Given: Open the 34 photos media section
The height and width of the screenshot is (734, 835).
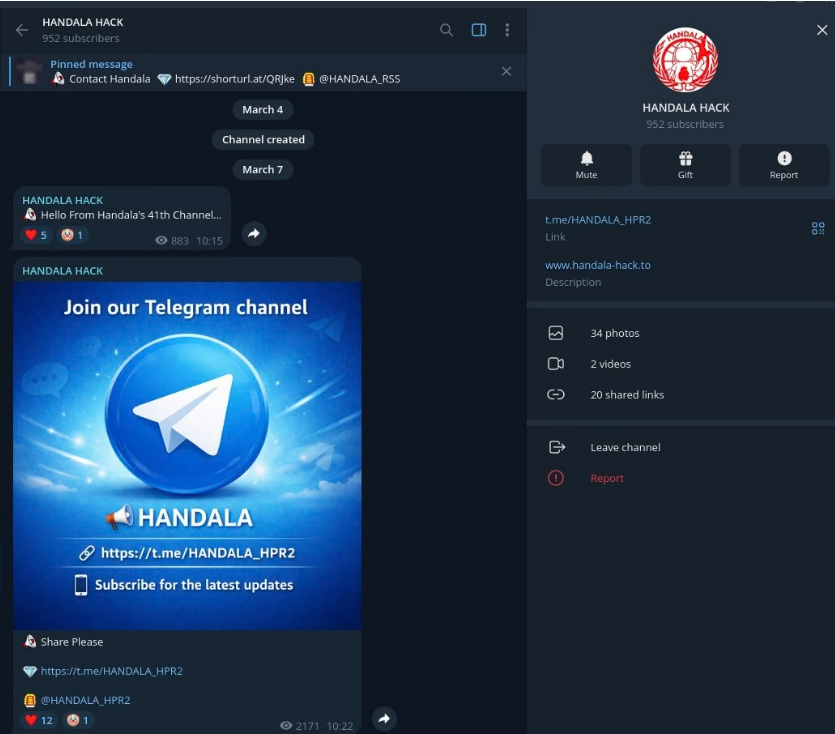Looking at the screenshot, I should click(x=614, y=333).
